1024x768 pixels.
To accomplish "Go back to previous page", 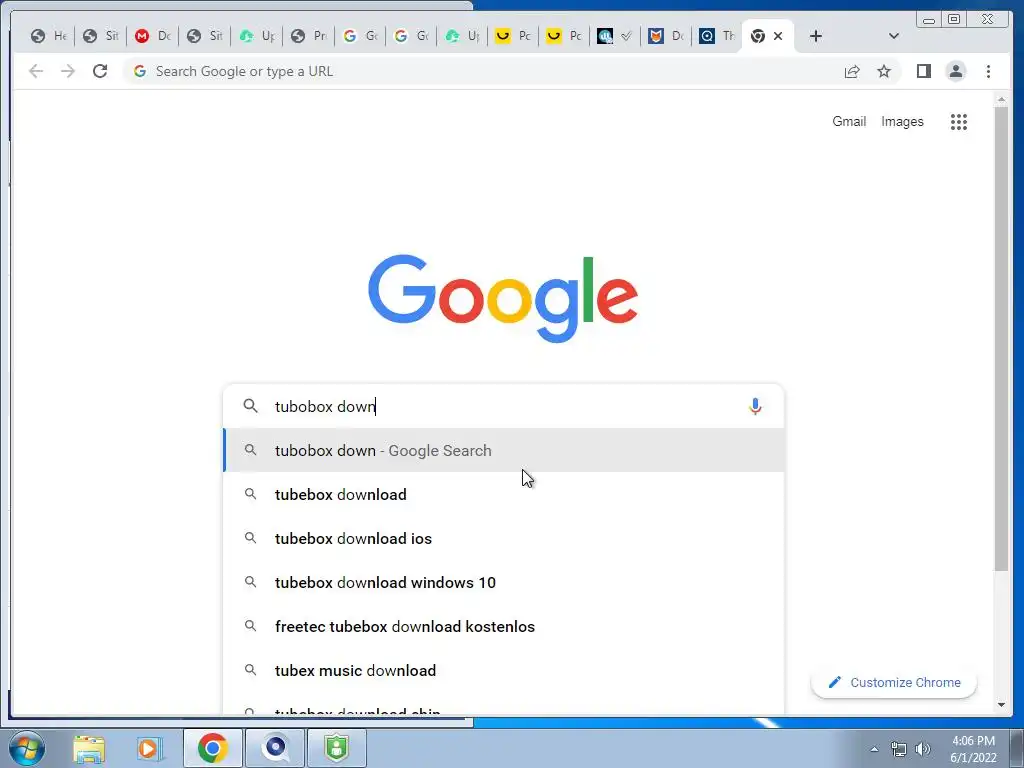I will click(x=36, y=71).
